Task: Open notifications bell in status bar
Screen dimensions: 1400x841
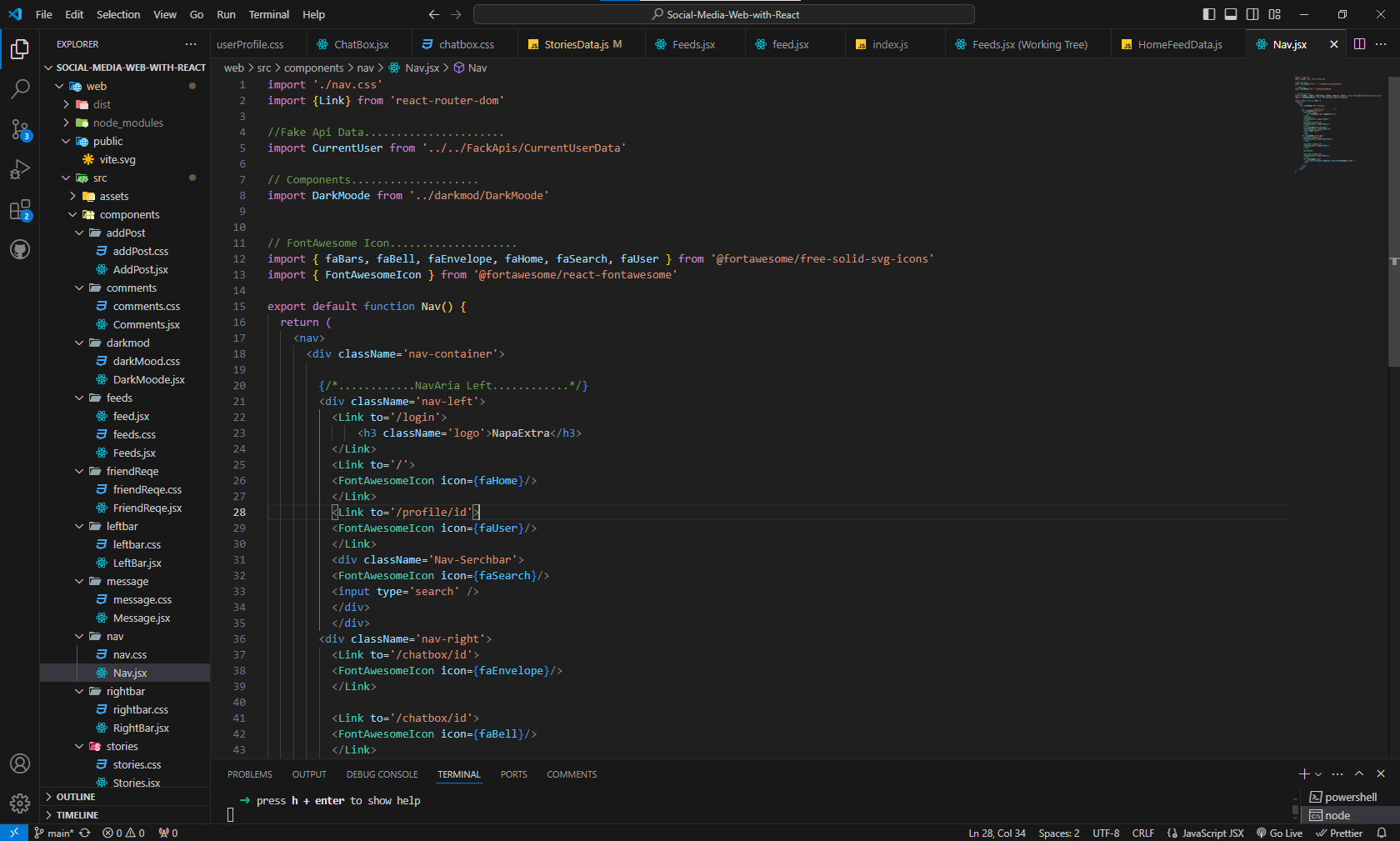Action: point(1382,833)
